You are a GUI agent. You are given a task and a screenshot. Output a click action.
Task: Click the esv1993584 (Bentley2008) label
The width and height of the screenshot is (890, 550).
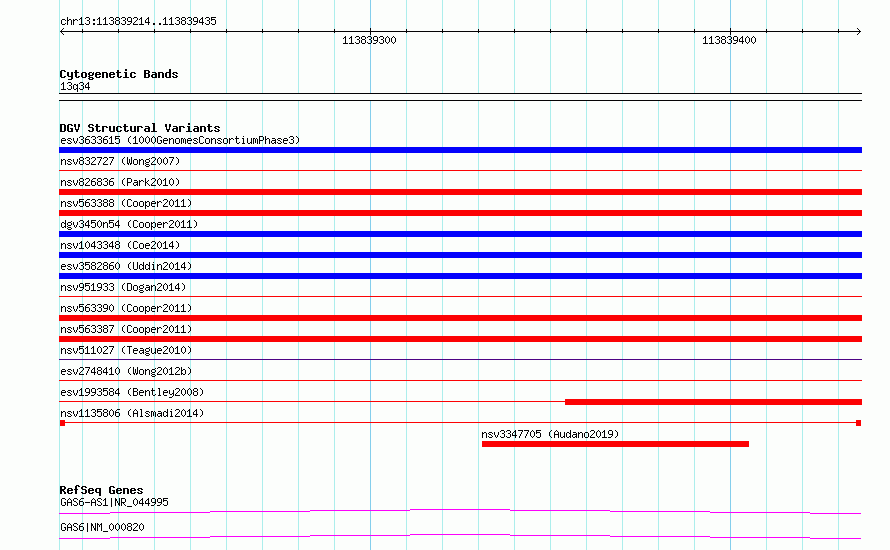point(132,392)
